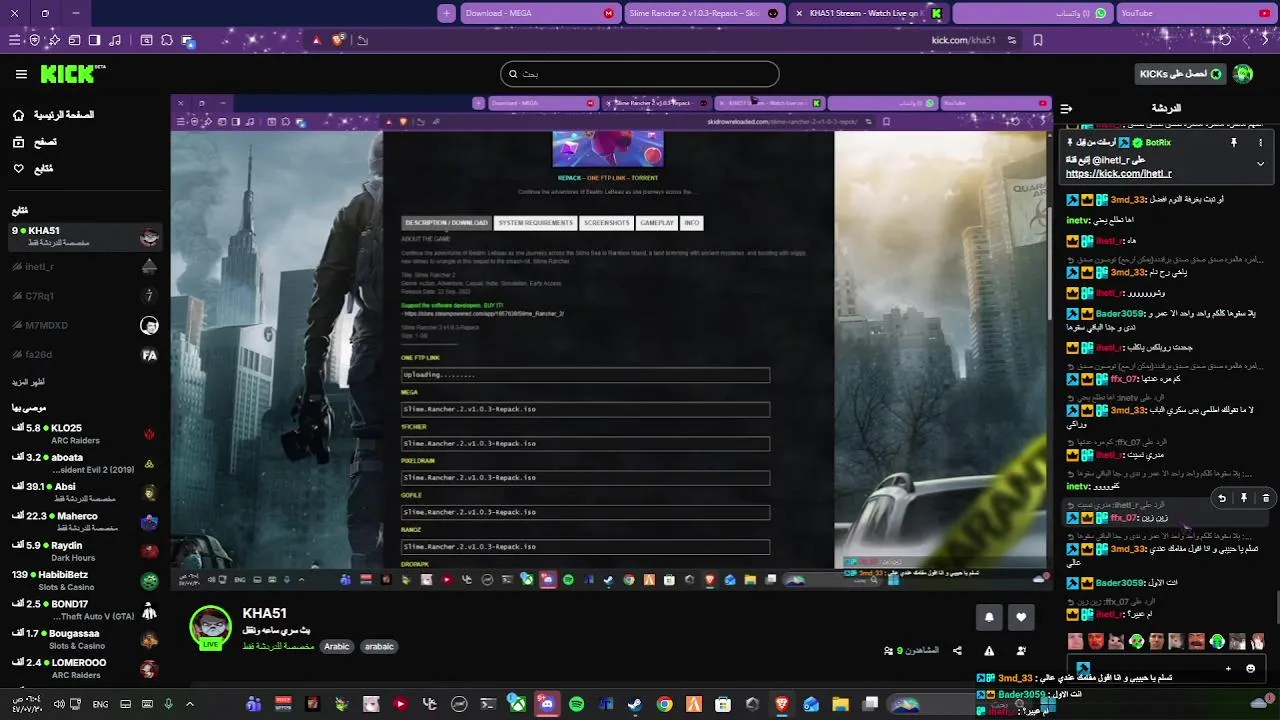Open LOMEROOO recommended channel
This screenshot has height=720, width=1280.
point(85,668)
